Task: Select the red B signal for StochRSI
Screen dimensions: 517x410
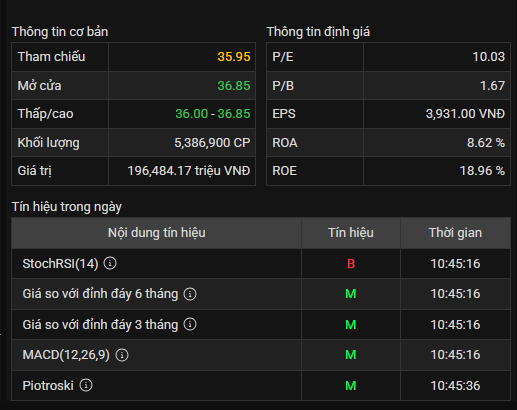Action: click(351, 264)
